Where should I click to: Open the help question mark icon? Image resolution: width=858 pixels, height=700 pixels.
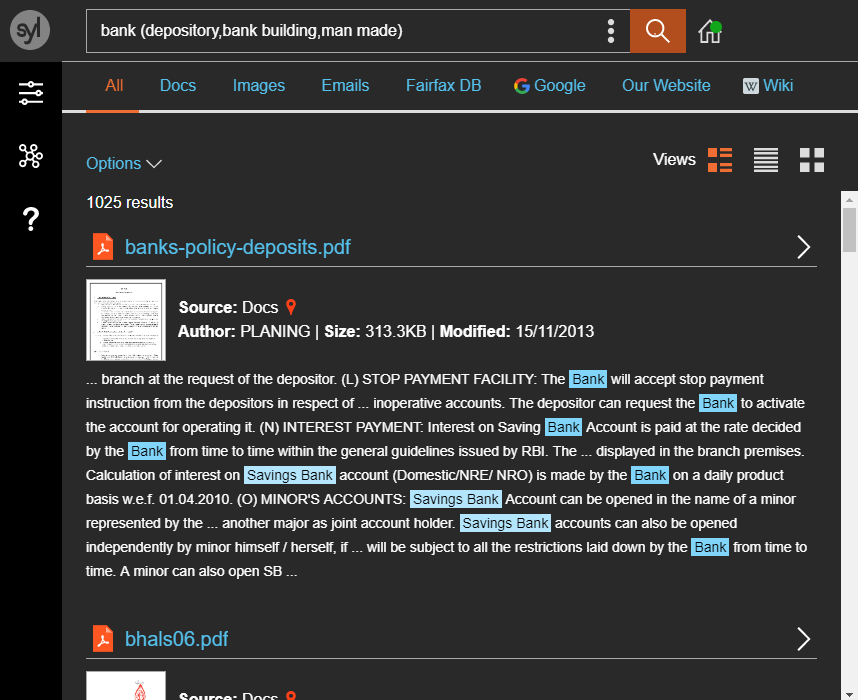[x=30, y=219]
